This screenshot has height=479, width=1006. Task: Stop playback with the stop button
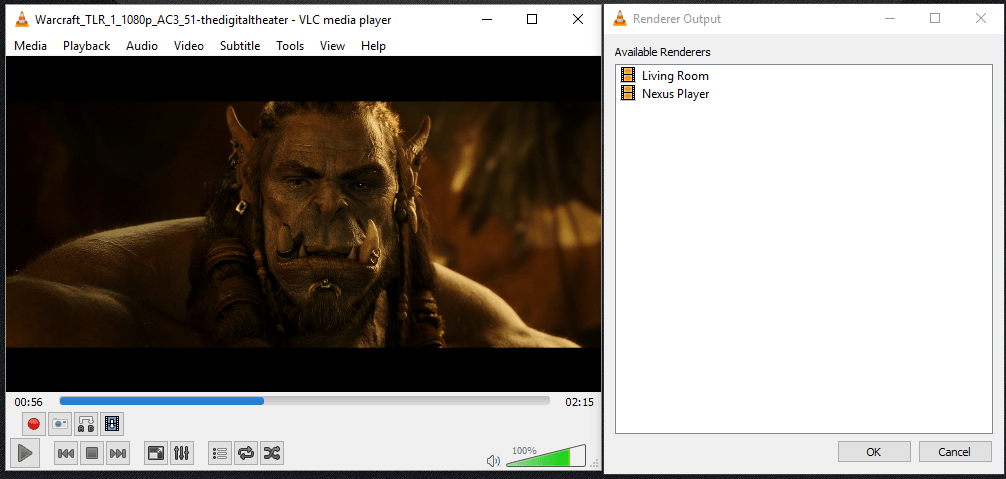(x=92, y=453)
